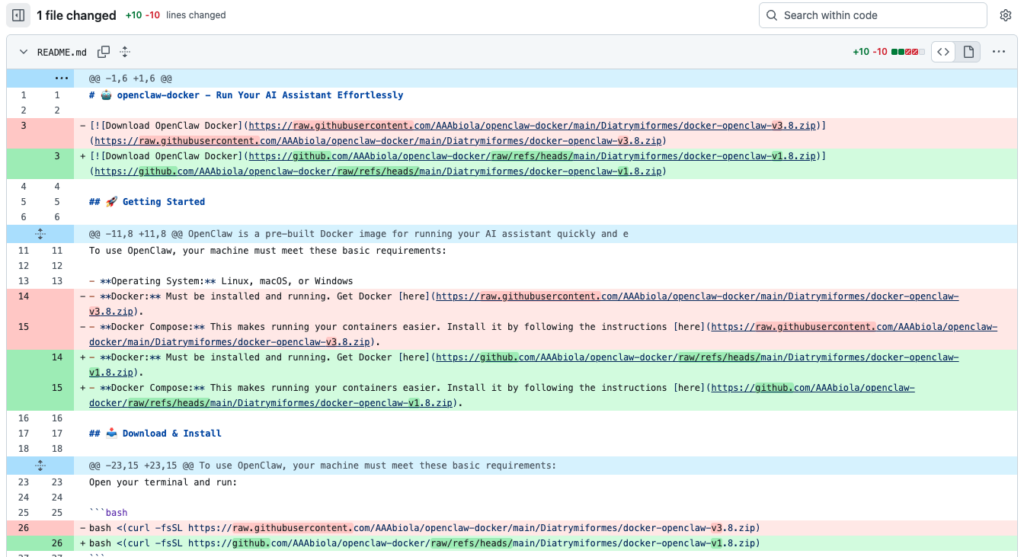Image resolution: width=1024 pixels, height=557 pixels.
Task: Switch to rich diff view
Action: pos(967,52)
